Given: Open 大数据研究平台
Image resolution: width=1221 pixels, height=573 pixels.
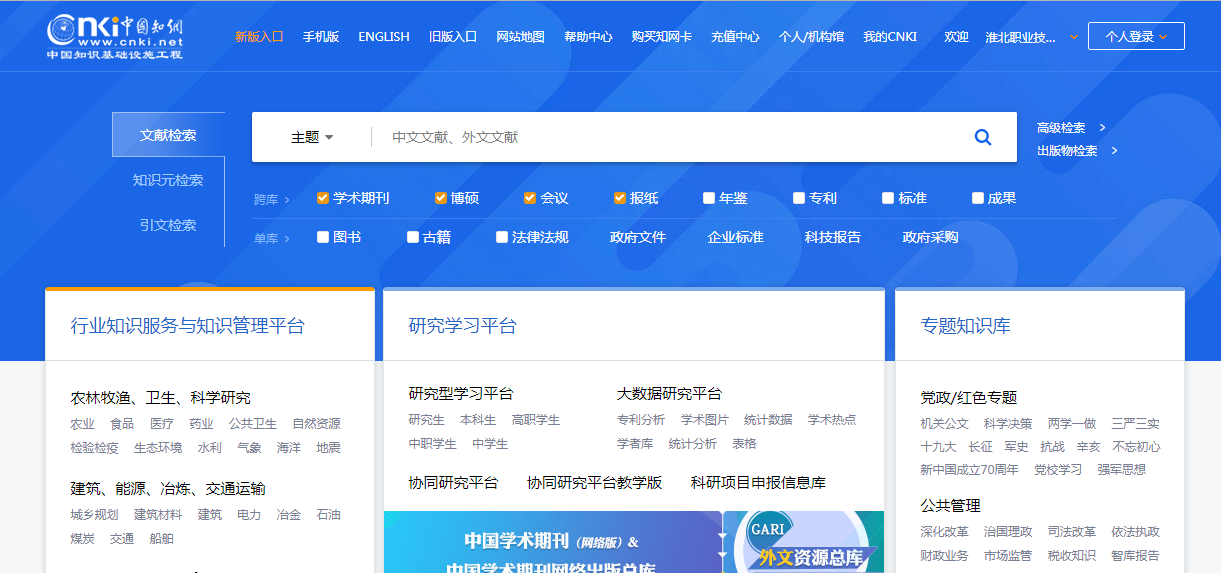Looking at the screenshot, I should (669, 394).
